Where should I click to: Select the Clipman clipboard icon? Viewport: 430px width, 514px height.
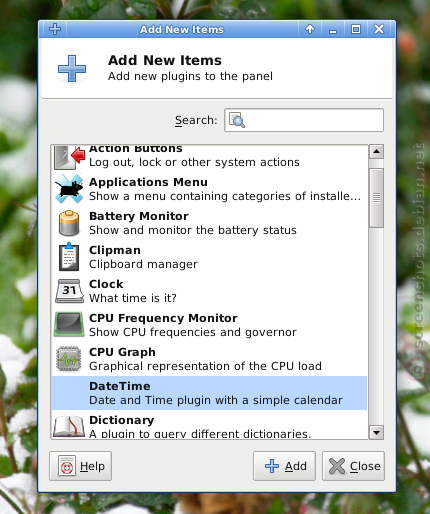tap(69, 257)
